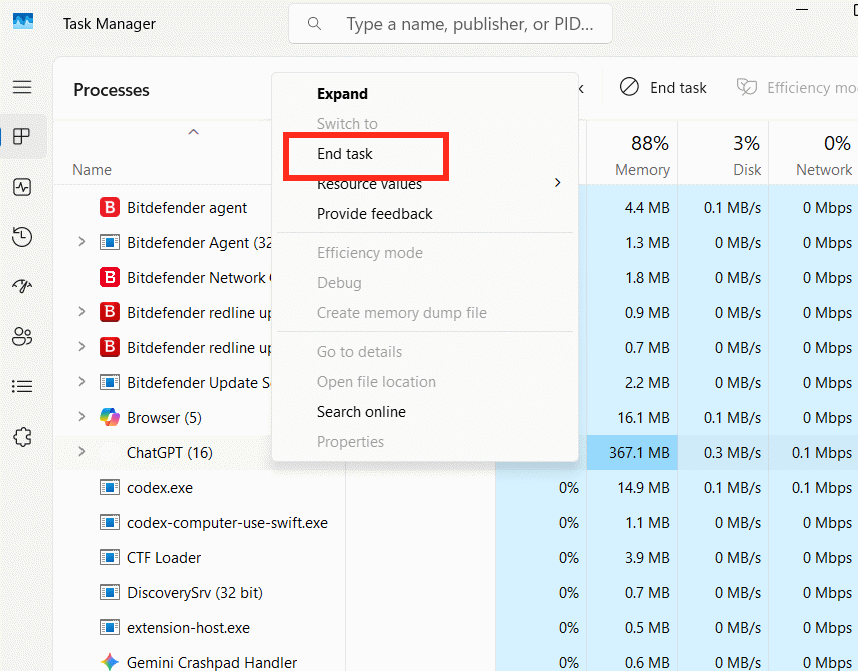The height and width of the screenshot is (671, 858).
Task: Select the ChatGPT (16) row
Action: [456, 453]
